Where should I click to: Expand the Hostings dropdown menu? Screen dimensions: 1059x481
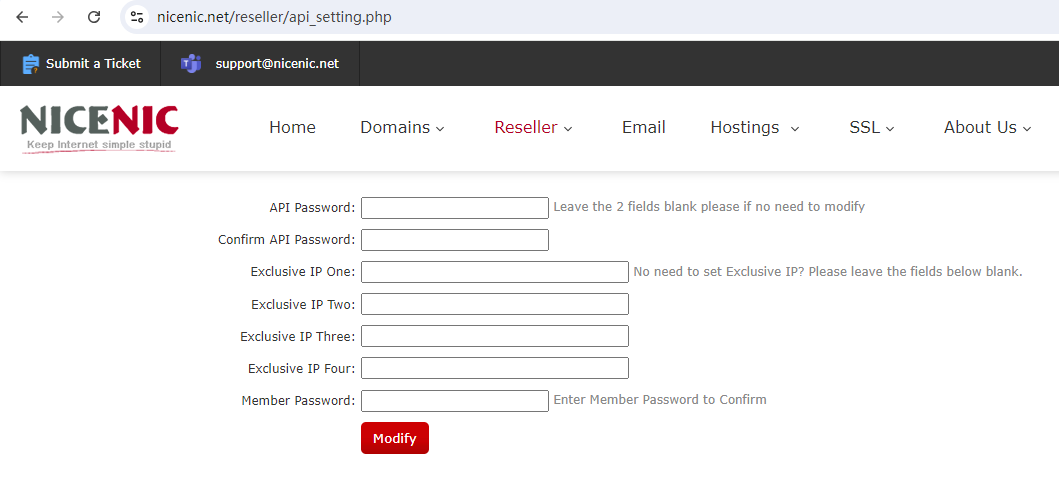tap(755, 128)
